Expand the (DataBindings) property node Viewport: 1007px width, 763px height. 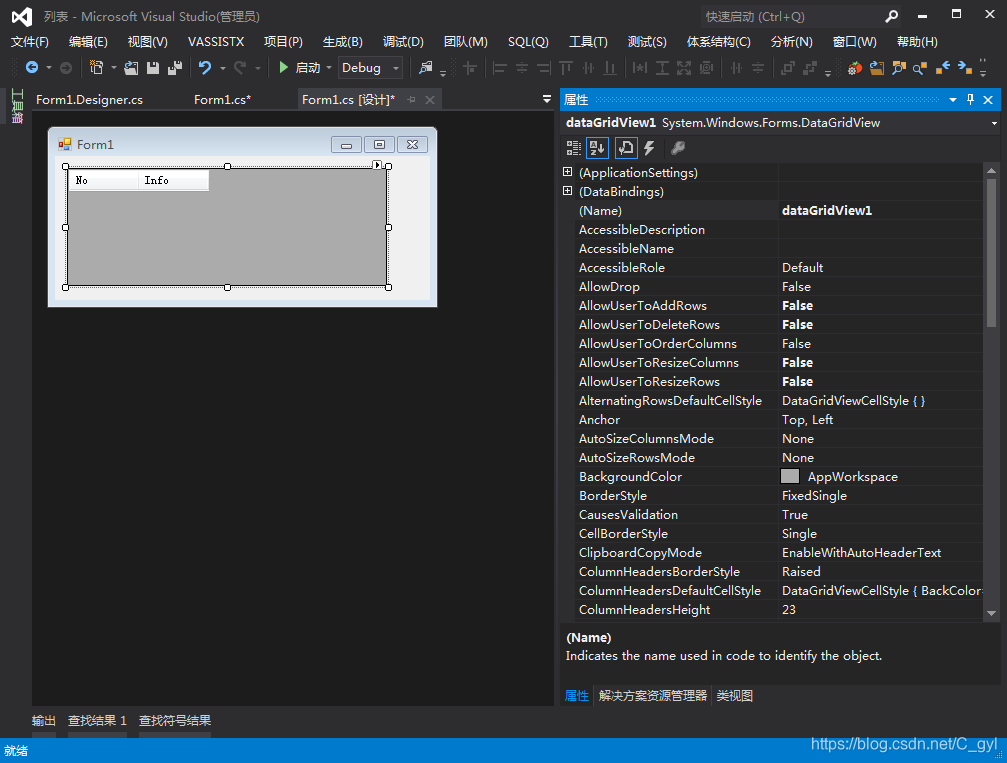click(x=567, y=191)
